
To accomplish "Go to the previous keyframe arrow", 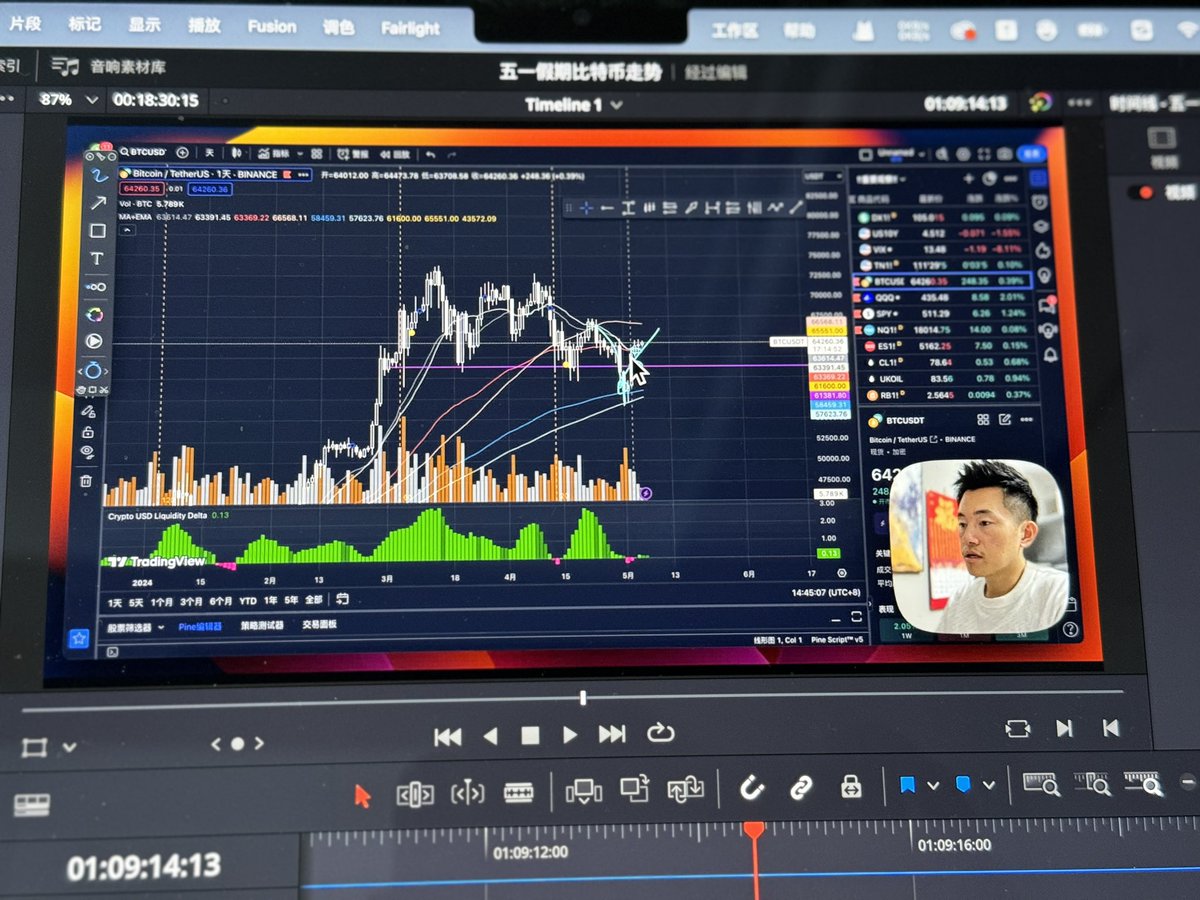I will [x=215, y=744].
